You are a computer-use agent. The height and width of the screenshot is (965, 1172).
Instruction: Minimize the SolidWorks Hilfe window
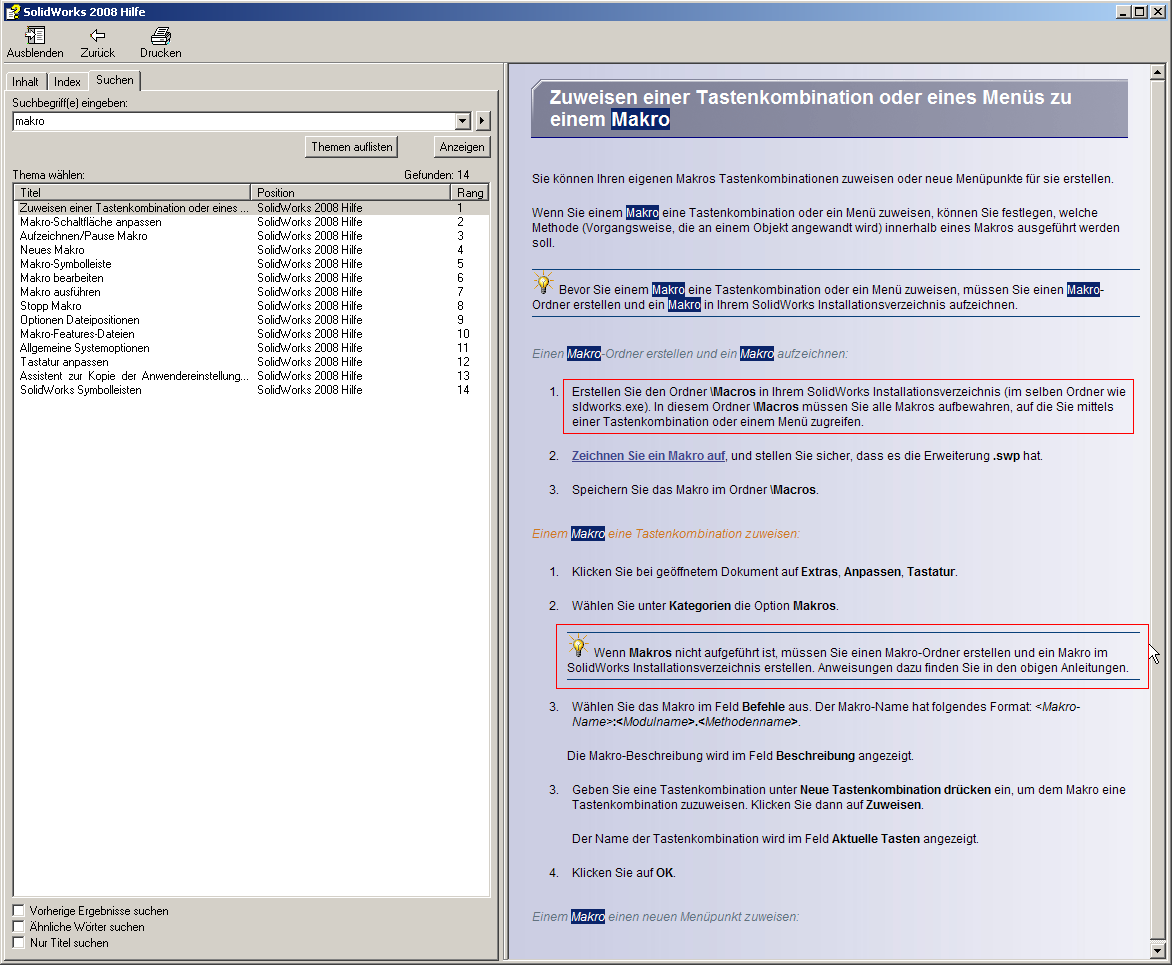point(1123,11)
